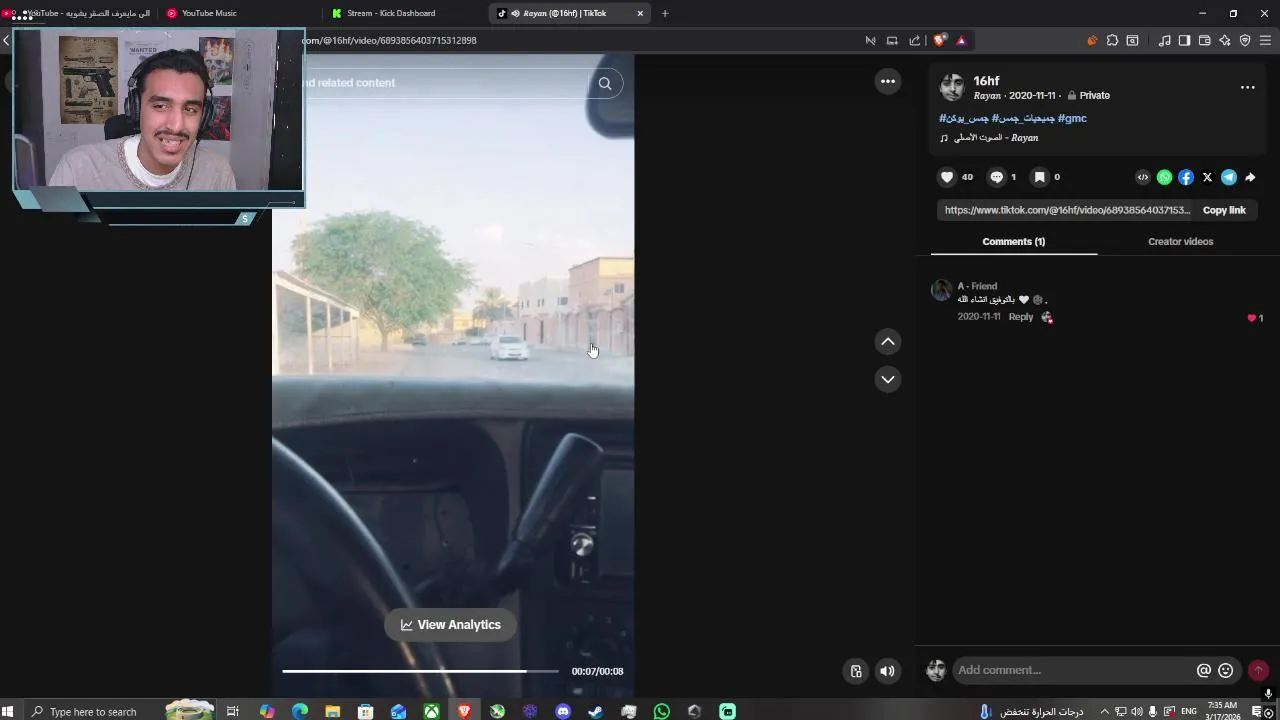
Task: Open post options three-dot menu beside 16hf
Action: click(1248, 87)
